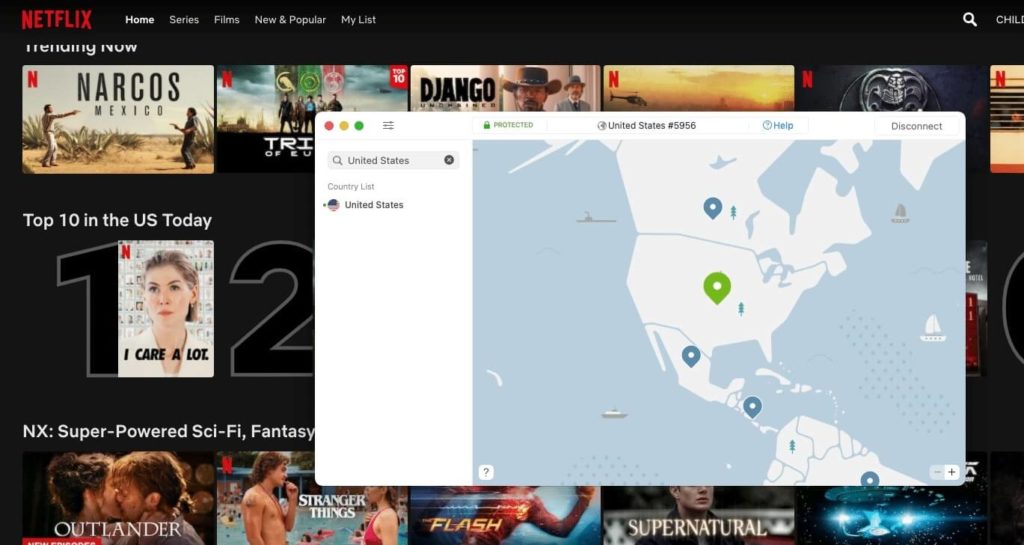Zoom in the map with plus button

click(x=952, y=472)
